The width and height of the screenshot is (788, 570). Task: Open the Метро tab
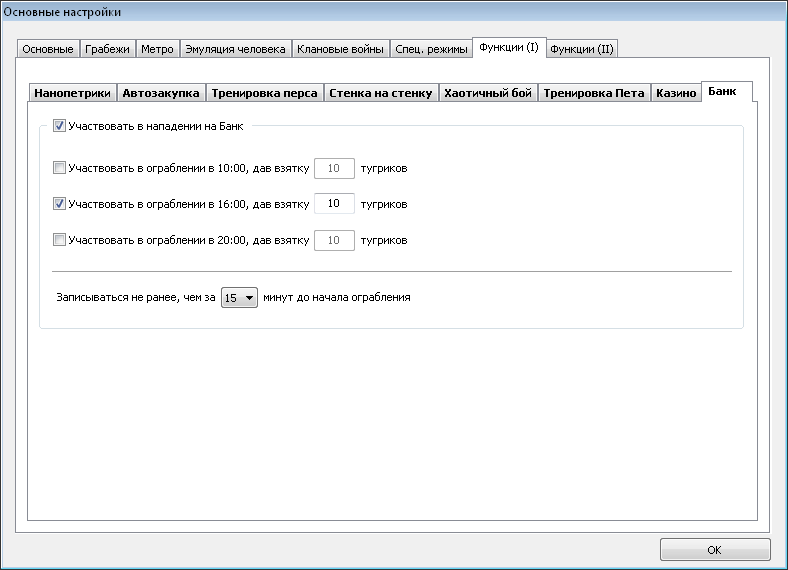[x=157, y=49]
